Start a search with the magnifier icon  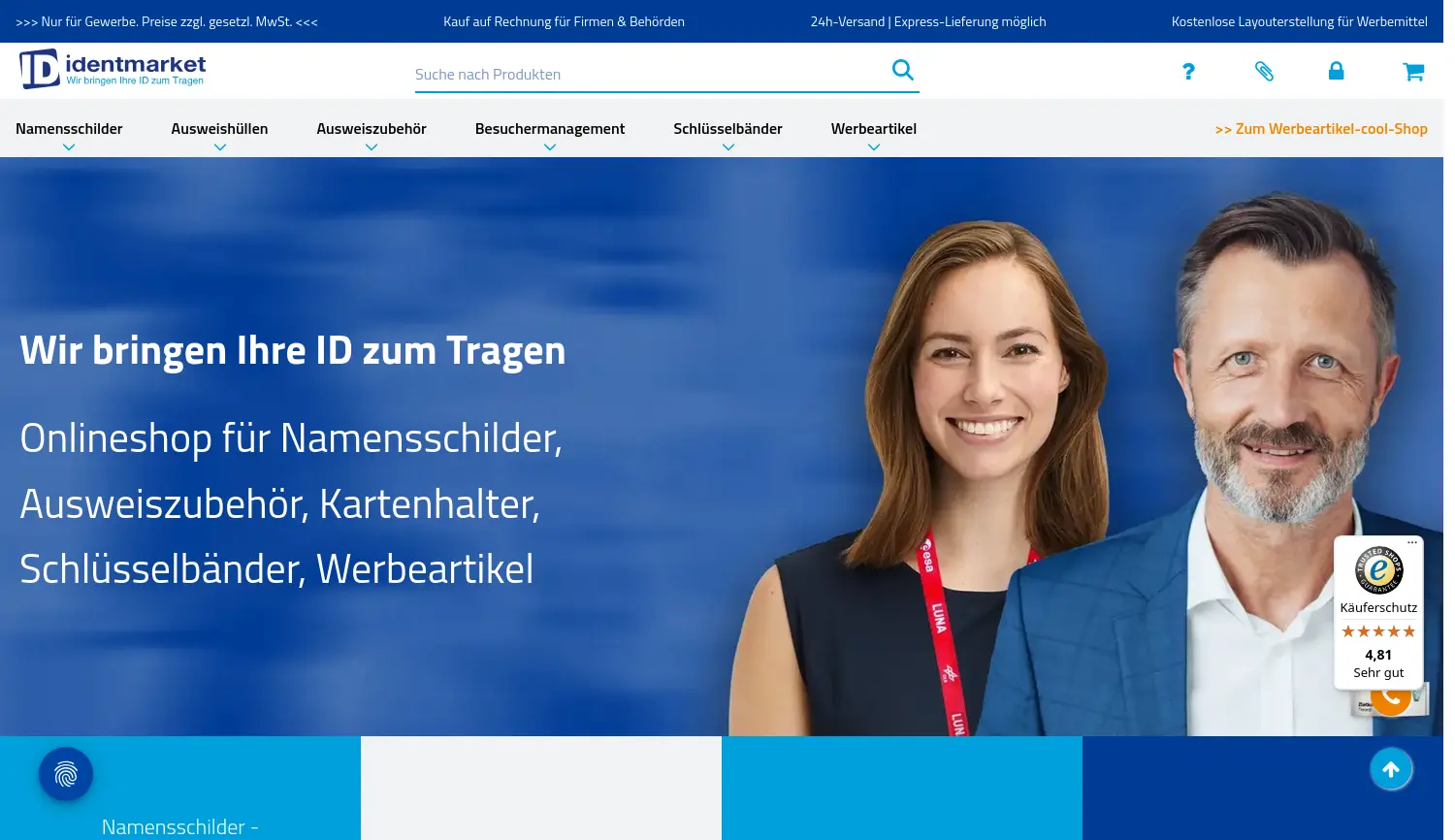pyautogui.click(x=902, y=70)
